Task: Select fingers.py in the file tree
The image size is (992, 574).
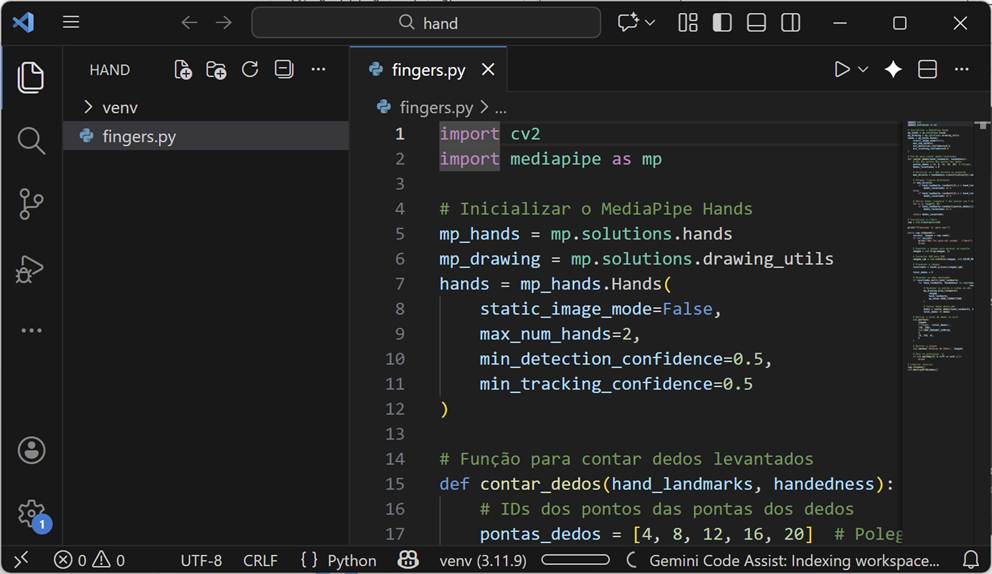Action: (206, 136)
